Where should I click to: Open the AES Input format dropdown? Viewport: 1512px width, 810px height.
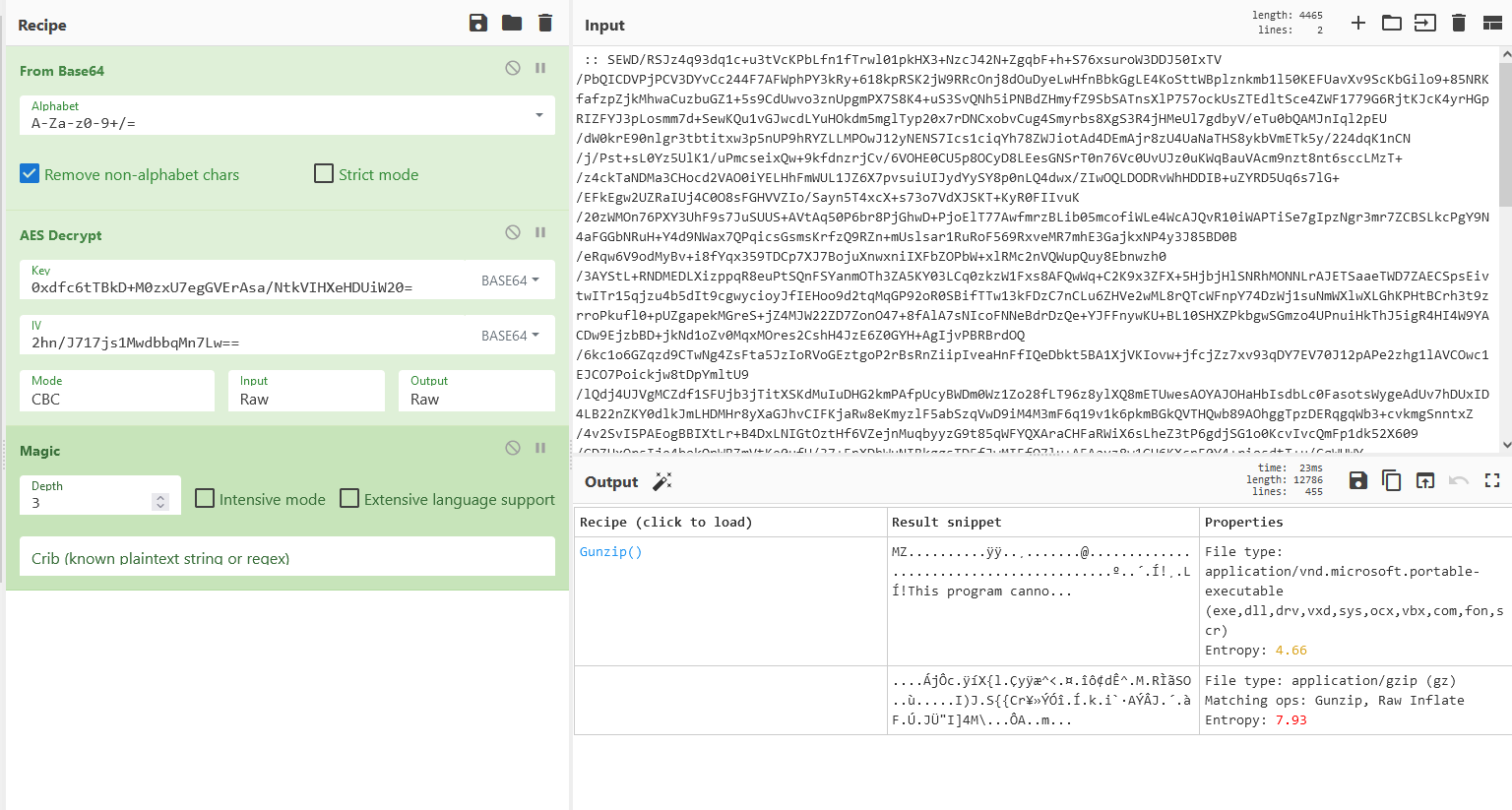tap(306, 391)
